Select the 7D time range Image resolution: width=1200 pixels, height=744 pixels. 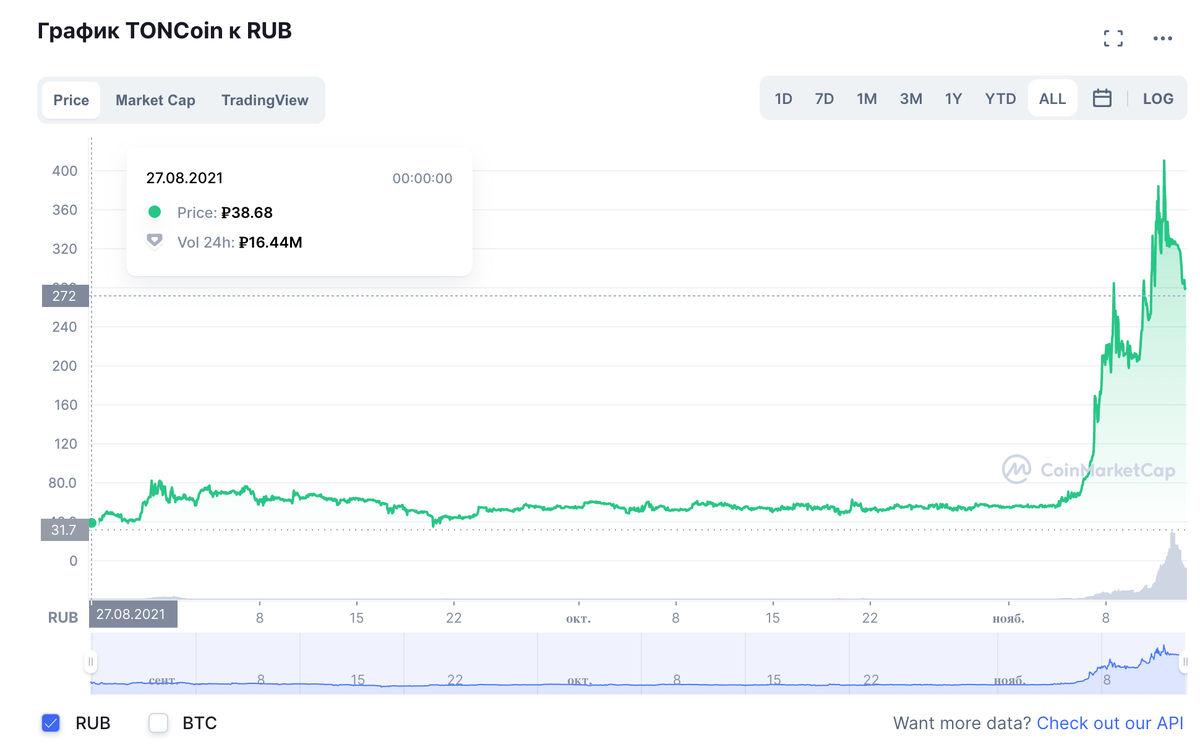(x=824, y=98)
